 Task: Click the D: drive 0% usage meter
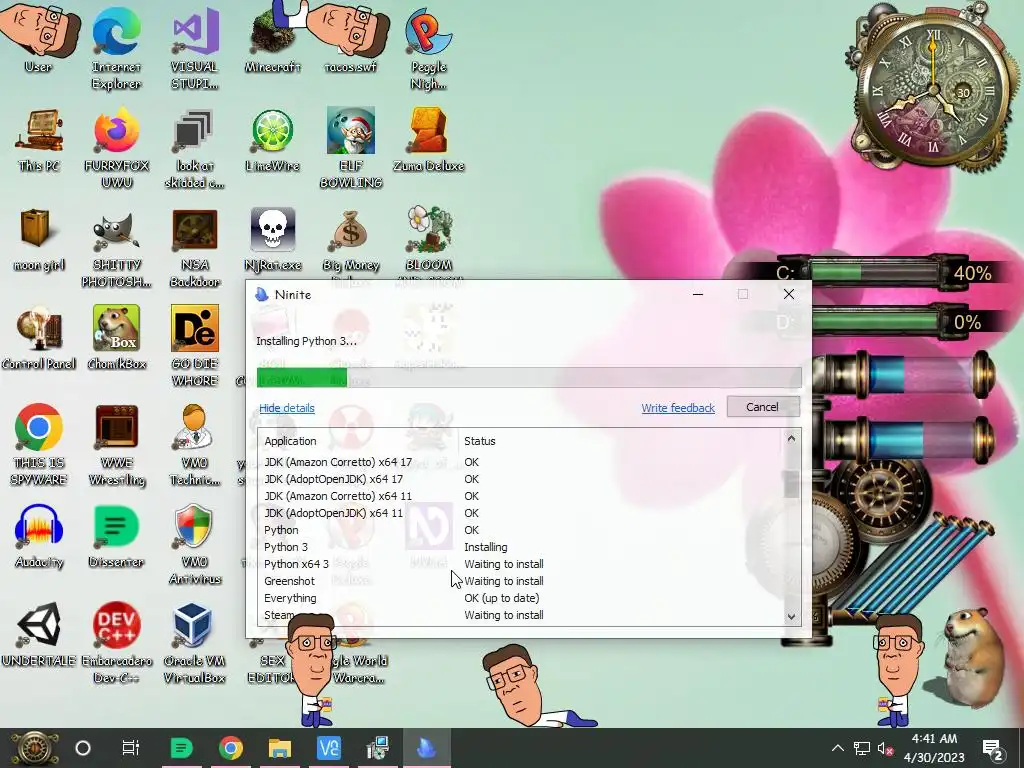tap(888, 321)
